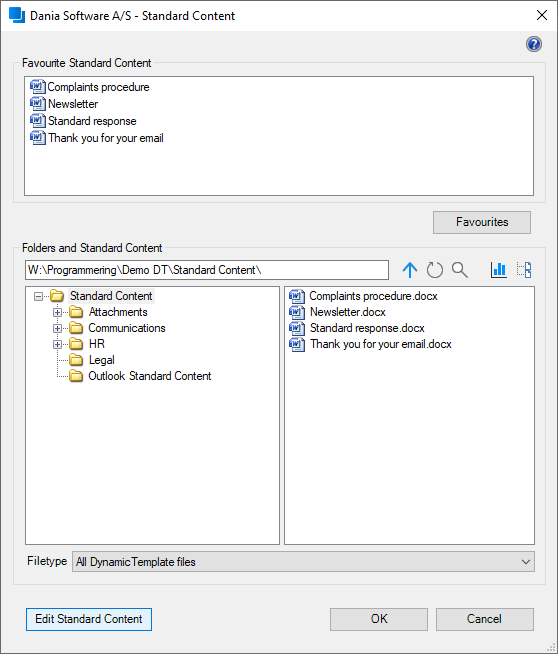Refresh the folder list with circular arrow

(435, 270)
